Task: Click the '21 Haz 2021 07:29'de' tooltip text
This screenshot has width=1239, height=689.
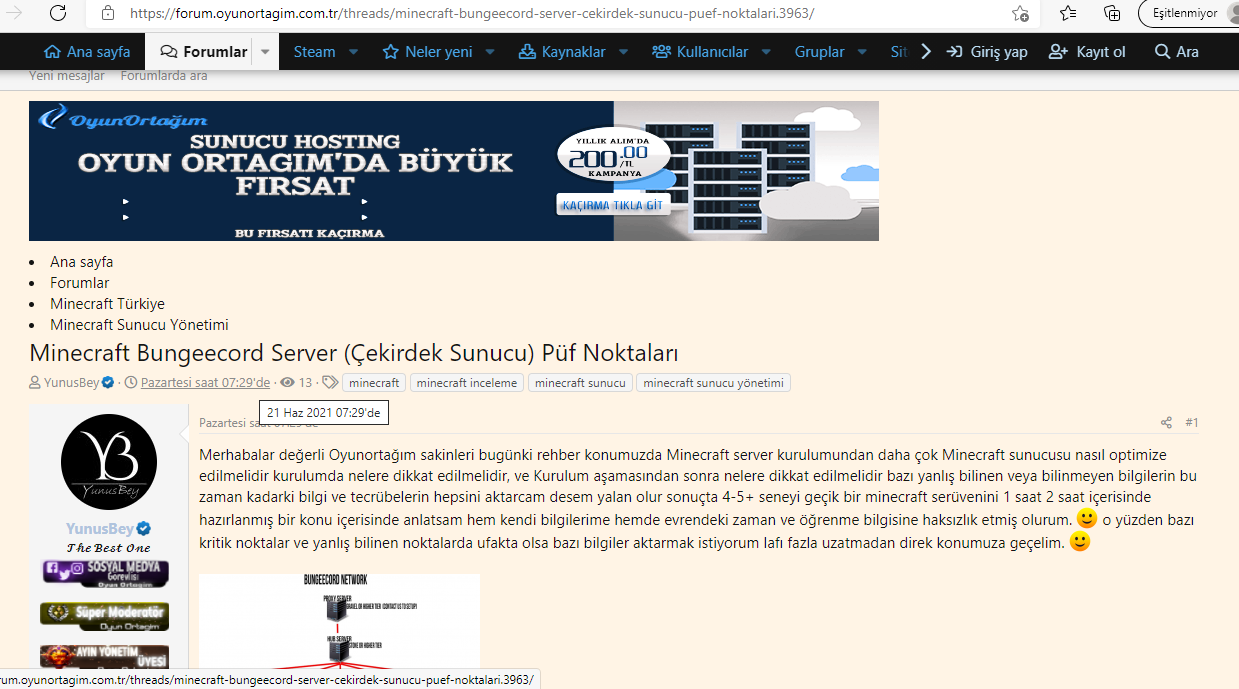Action: [323, 412]
